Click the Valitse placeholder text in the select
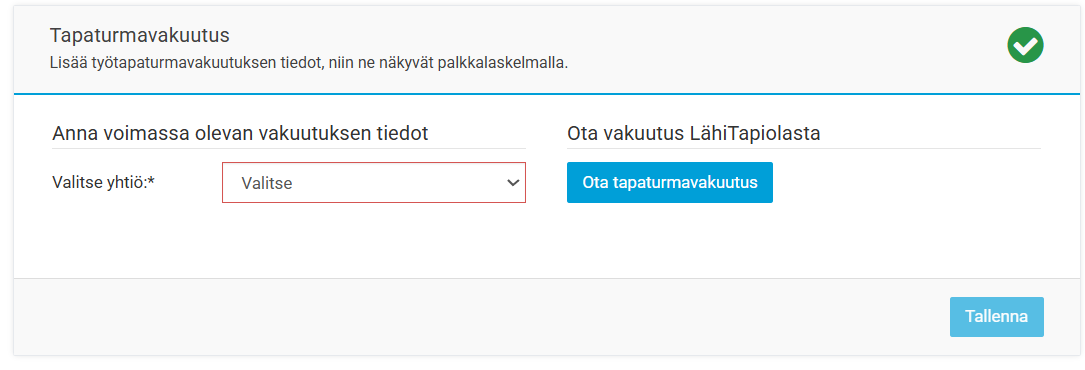The width and height of the screenshot is (1085, 370). pyautogui.click(x=266, y=183)
